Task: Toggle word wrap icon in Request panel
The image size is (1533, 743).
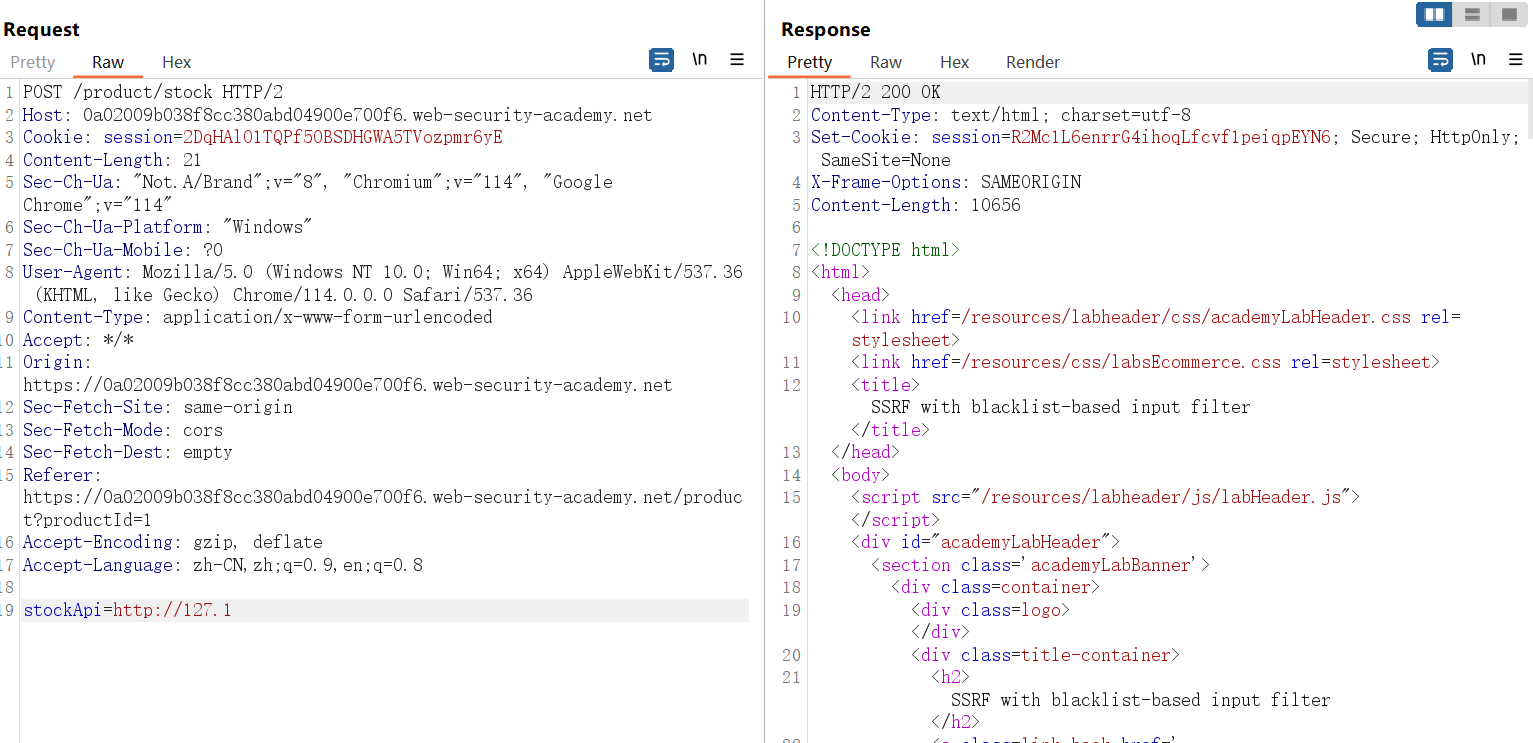Action: tap(662, 60)
